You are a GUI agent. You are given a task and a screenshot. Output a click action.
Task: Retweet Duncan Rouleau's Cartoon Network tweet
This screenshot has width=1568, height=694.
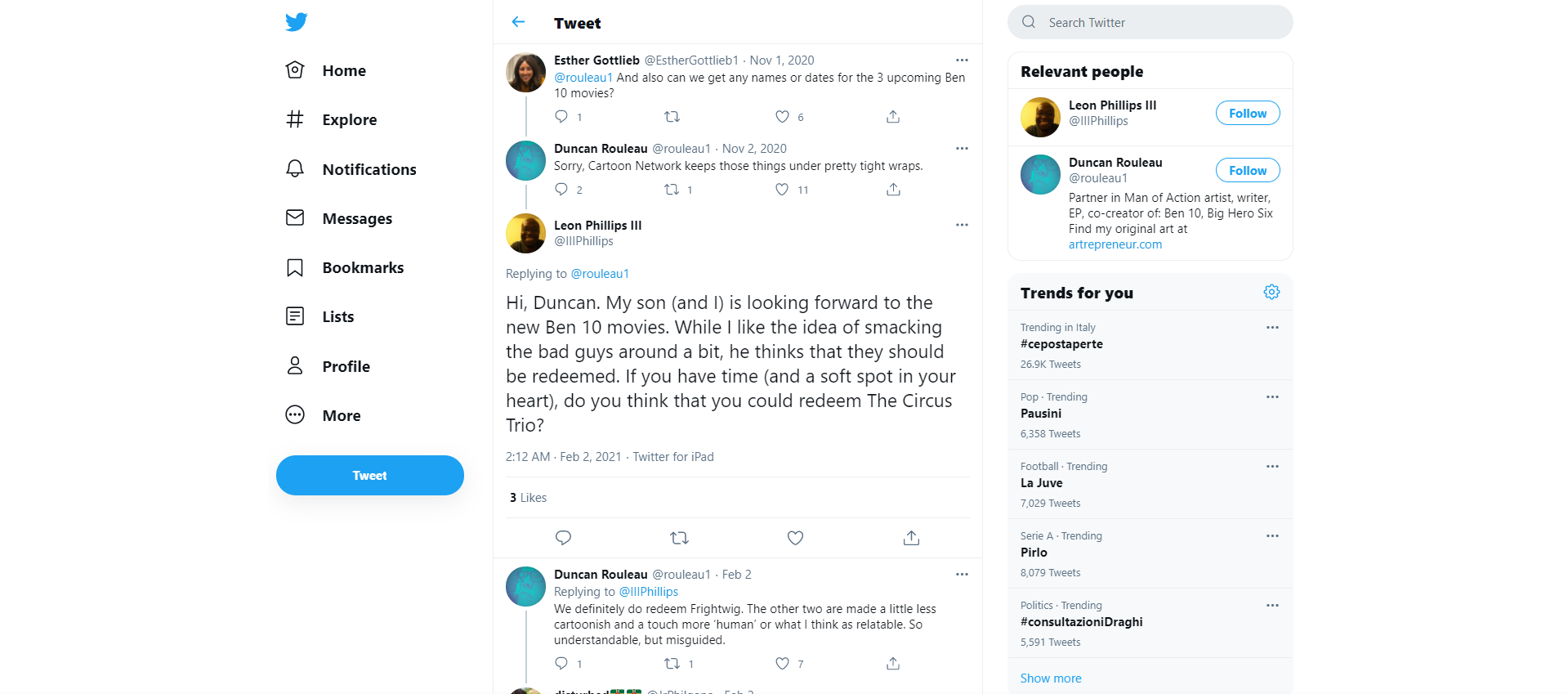672,190
